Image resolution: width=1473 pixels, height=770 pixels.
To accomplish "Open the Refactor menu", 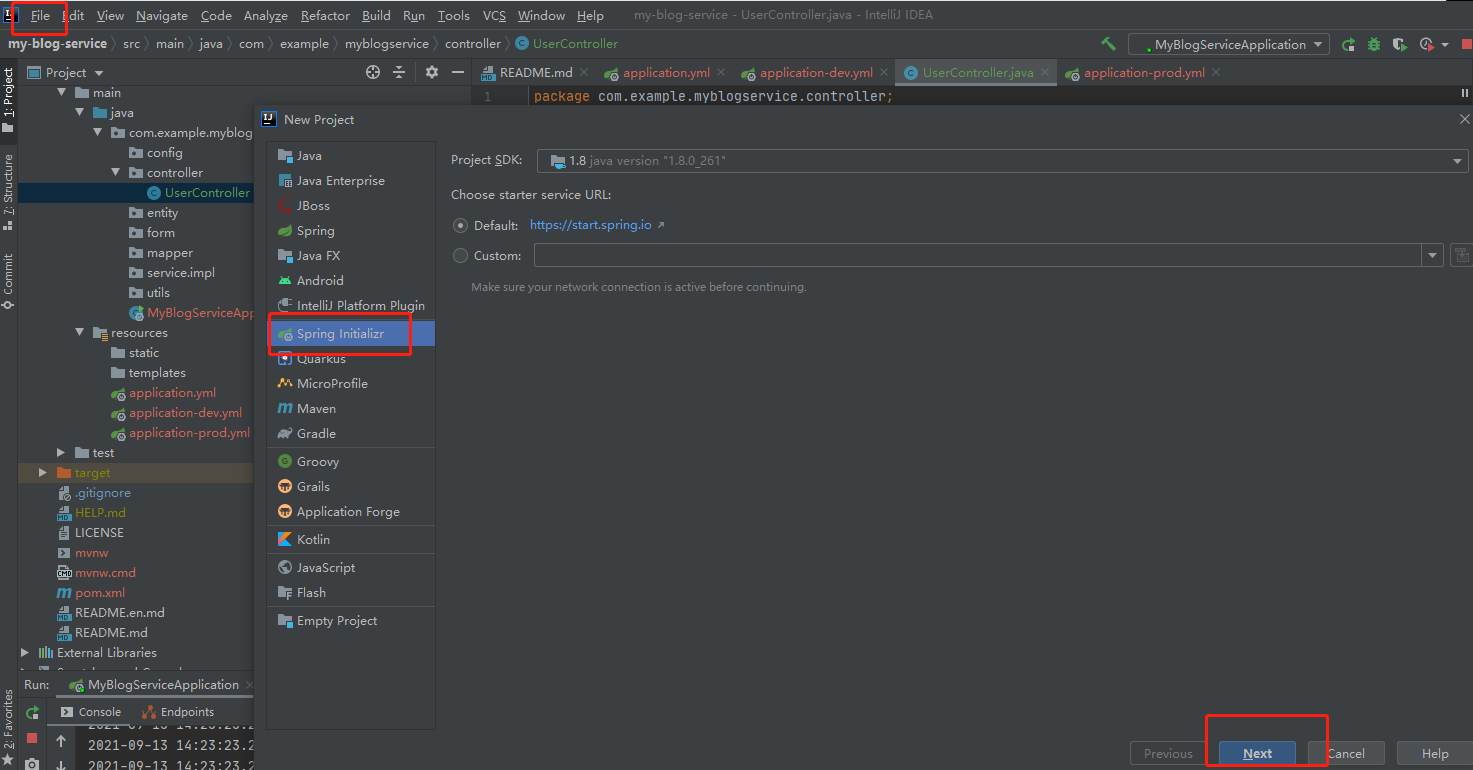I will (x=325, y=16).
